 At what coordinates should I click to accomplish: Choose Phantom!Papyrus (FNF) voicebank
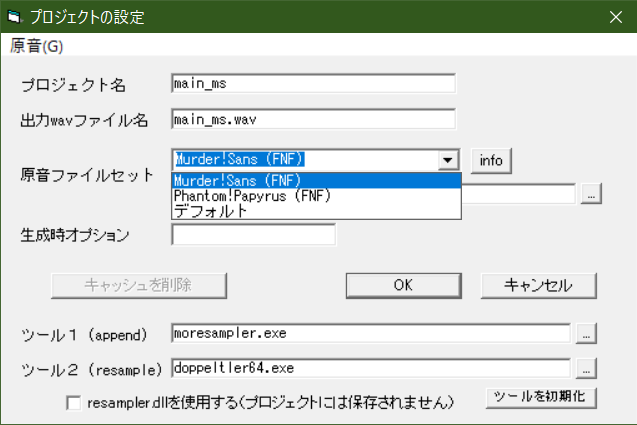click(x=316, y=196)
